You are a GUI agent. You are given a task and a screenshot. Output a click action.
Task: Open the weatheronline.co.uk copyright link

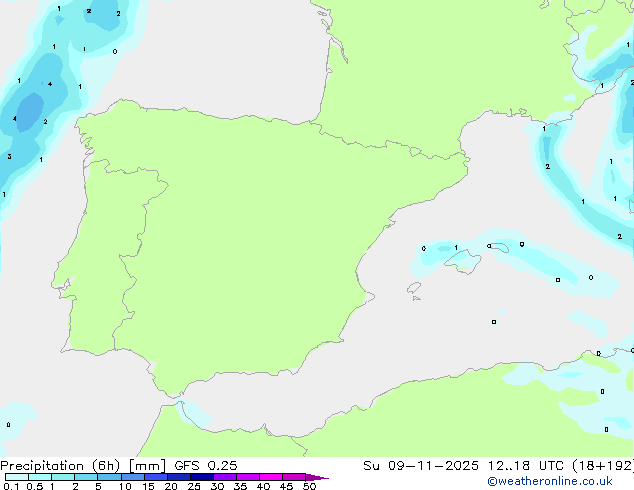point(550,481)
